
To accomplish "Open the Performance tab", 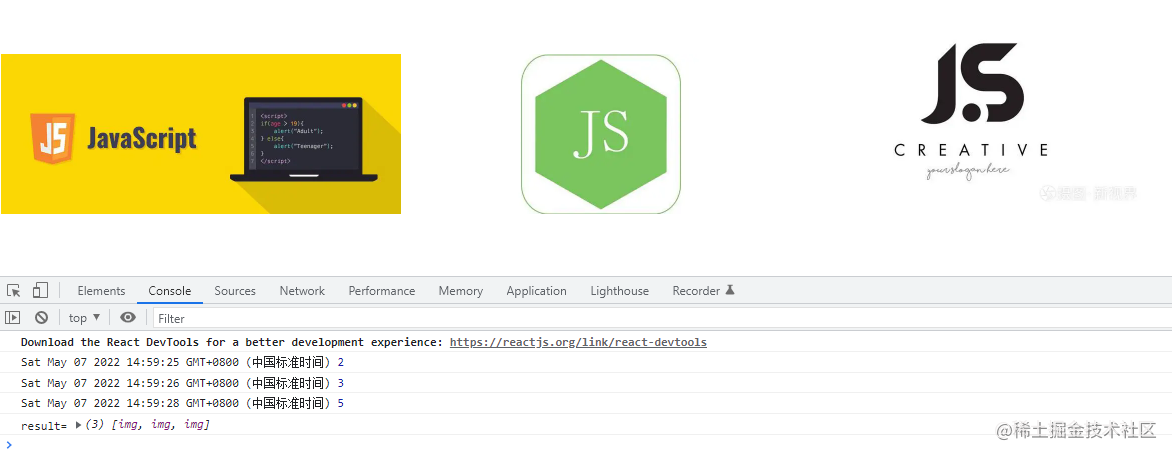I will click(381, 291).
